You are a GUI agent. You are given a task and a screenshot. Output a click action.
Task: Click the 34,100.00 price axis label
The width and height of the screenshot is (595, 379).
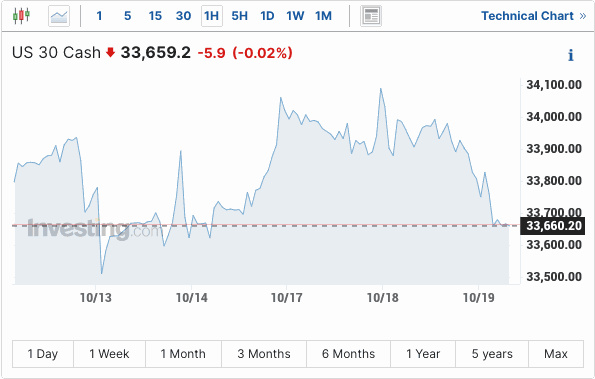(x=554, y=85)
